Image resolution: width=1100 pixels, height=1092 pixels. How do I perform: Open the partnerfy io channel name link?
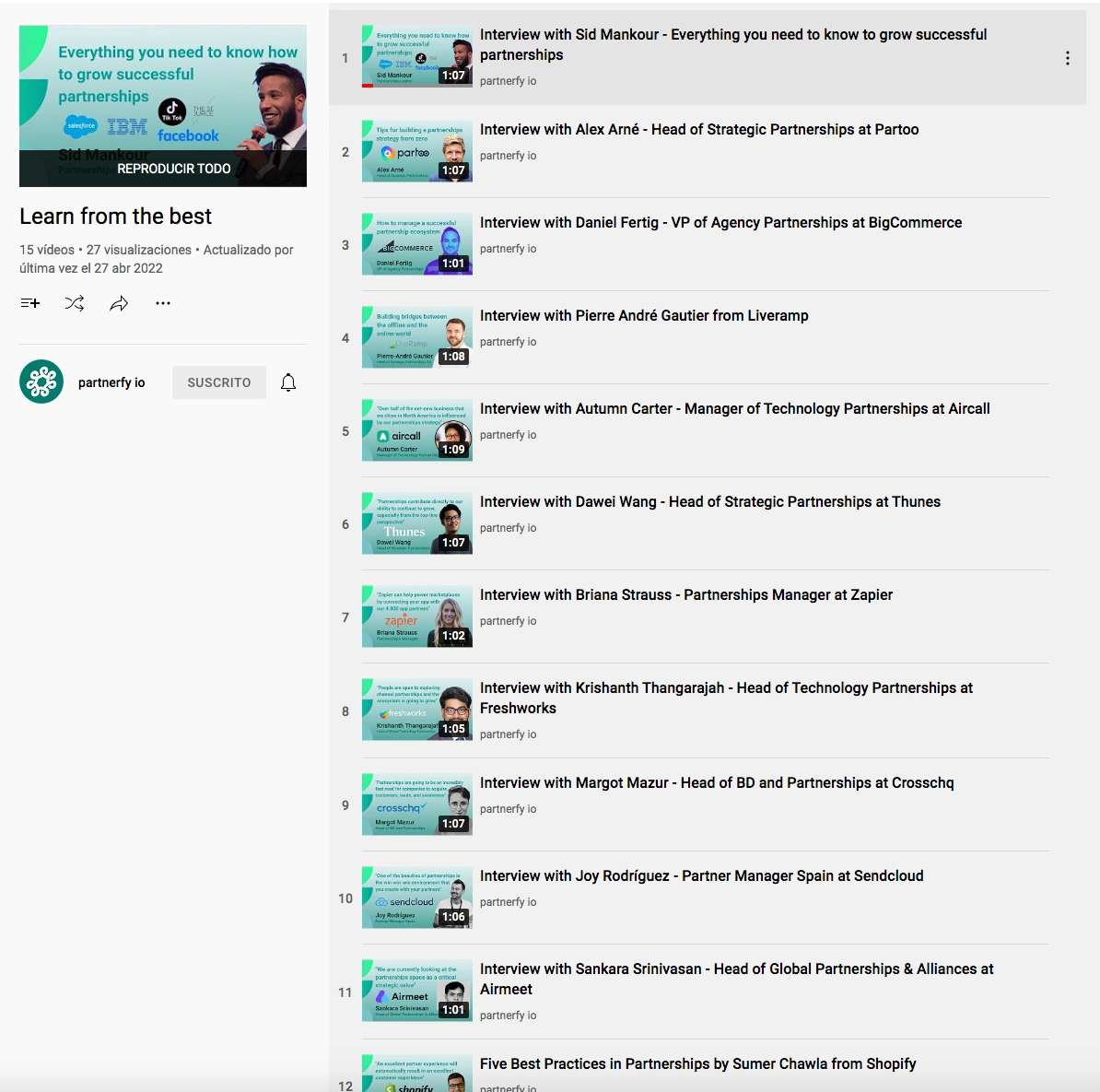[111, 382]
